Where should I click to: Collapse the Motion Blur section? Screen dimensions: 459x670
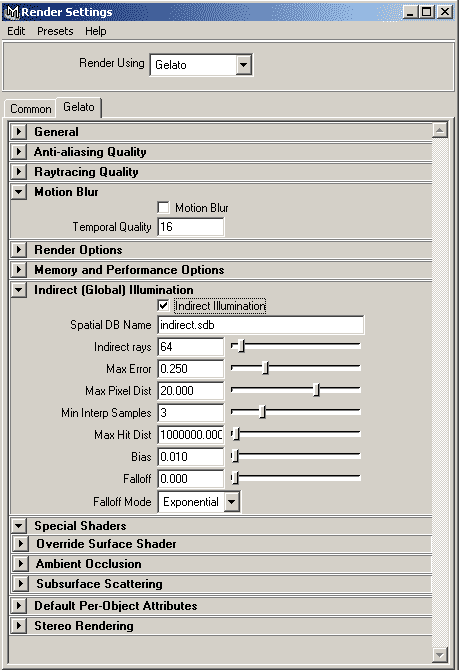coord(18,192)
